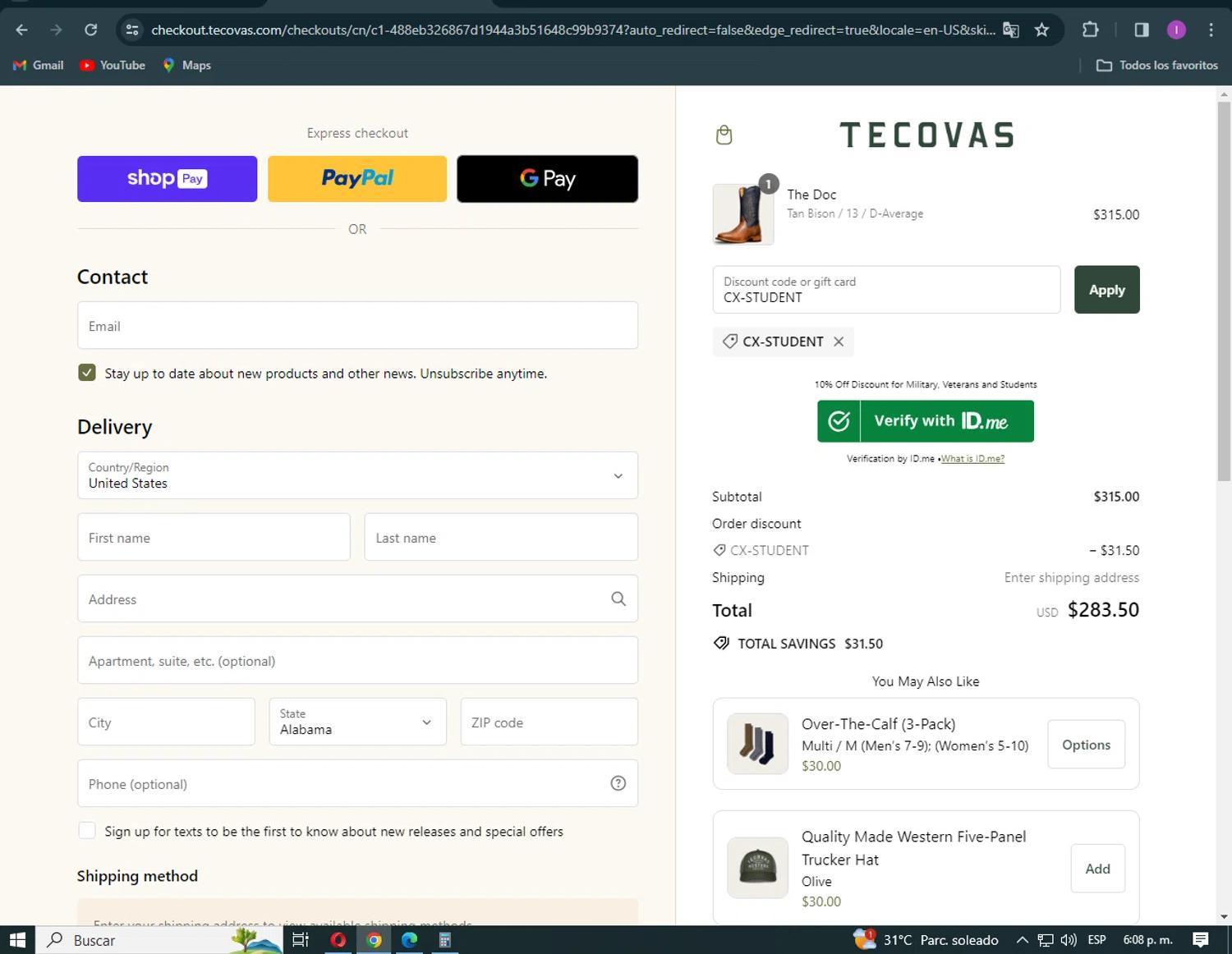Click the First name field

(214, 537)
